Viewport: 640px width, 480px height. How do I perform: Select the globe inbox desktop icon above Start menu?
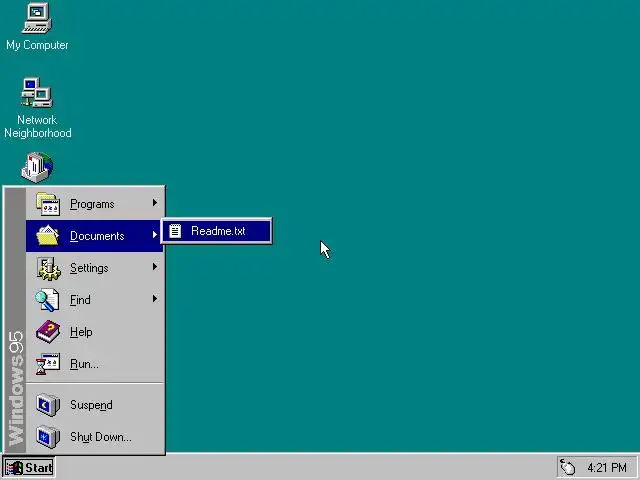coord(37,167)
